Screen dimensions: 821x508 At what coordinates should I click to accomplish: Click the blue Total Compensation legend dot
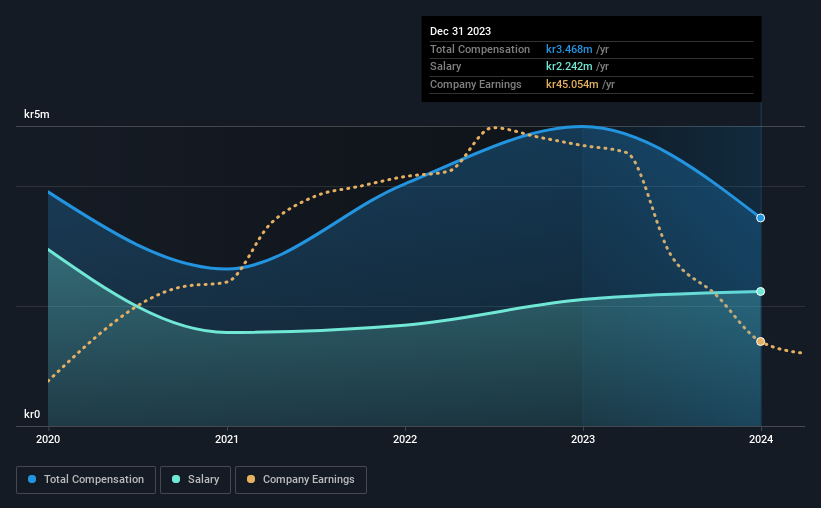[x=32, y=479]
